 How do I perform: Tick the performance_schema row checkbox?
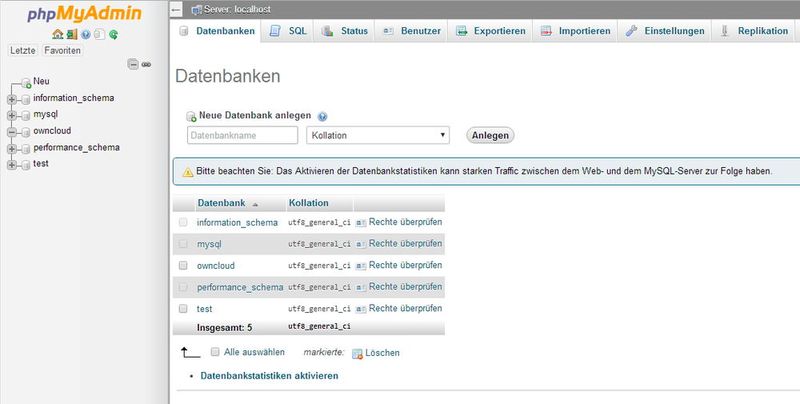point(183,287)
